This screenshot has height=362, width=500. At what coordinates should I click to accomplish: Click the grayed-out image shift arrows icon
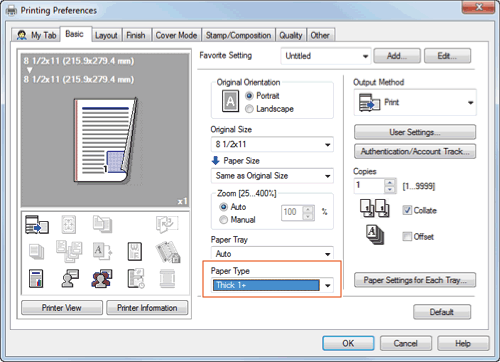click(x=69, y=224)
